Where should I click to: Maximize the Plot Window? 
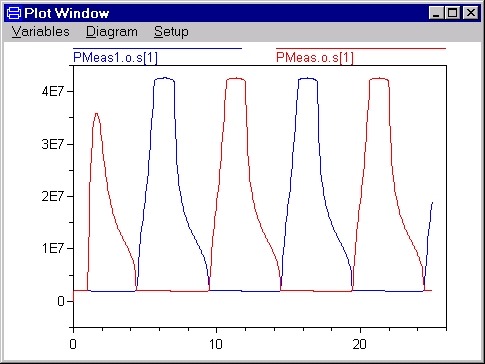pos(452,13)
